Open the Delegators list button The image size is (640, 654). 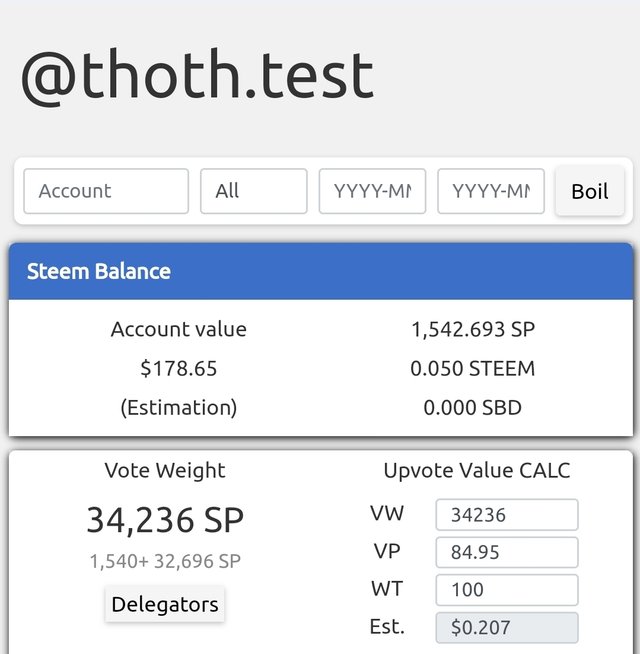pos(165,604)
